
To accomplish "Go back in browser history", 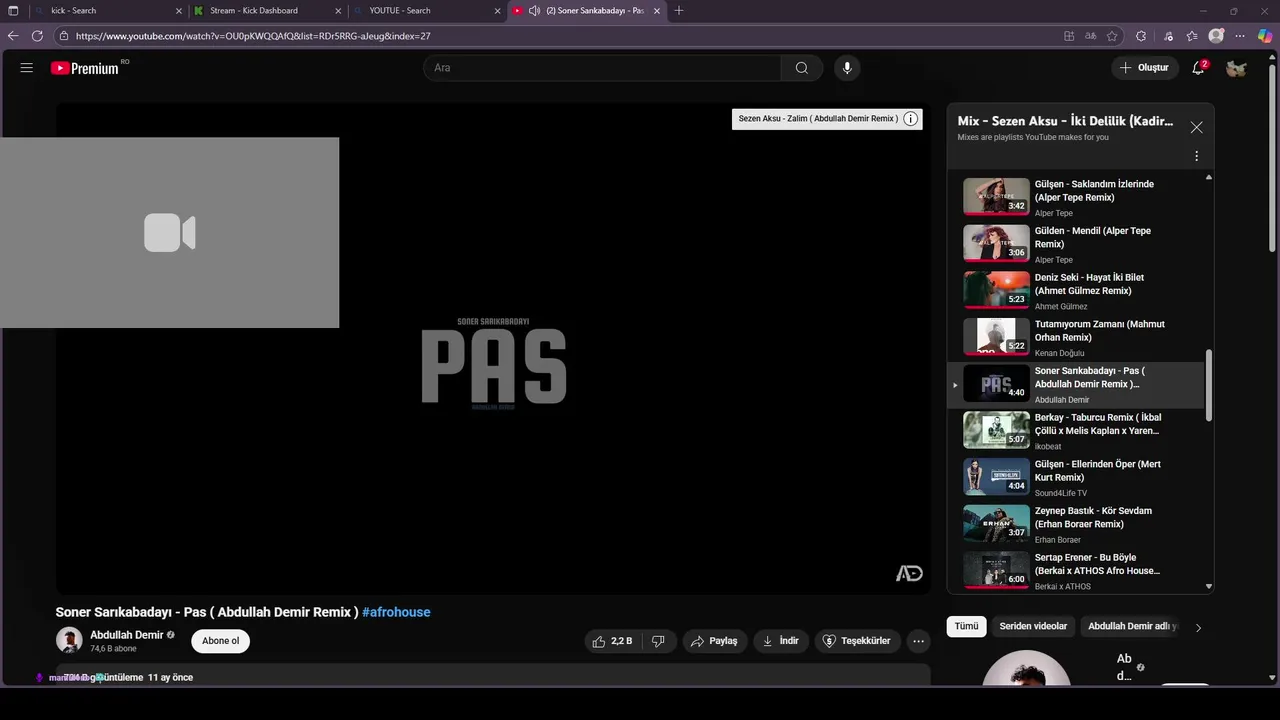I will click(13, 36).
